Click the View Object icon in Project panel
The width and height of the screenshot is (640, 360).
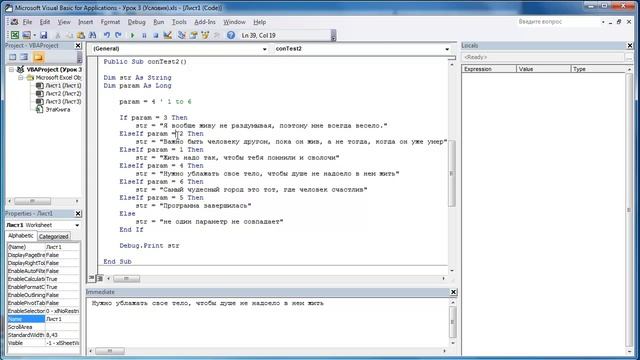point(24,57)
